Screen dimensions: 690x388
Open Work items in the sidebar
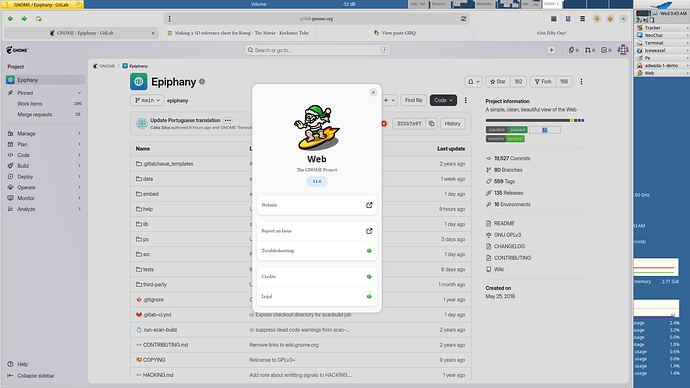pos(45,104)
